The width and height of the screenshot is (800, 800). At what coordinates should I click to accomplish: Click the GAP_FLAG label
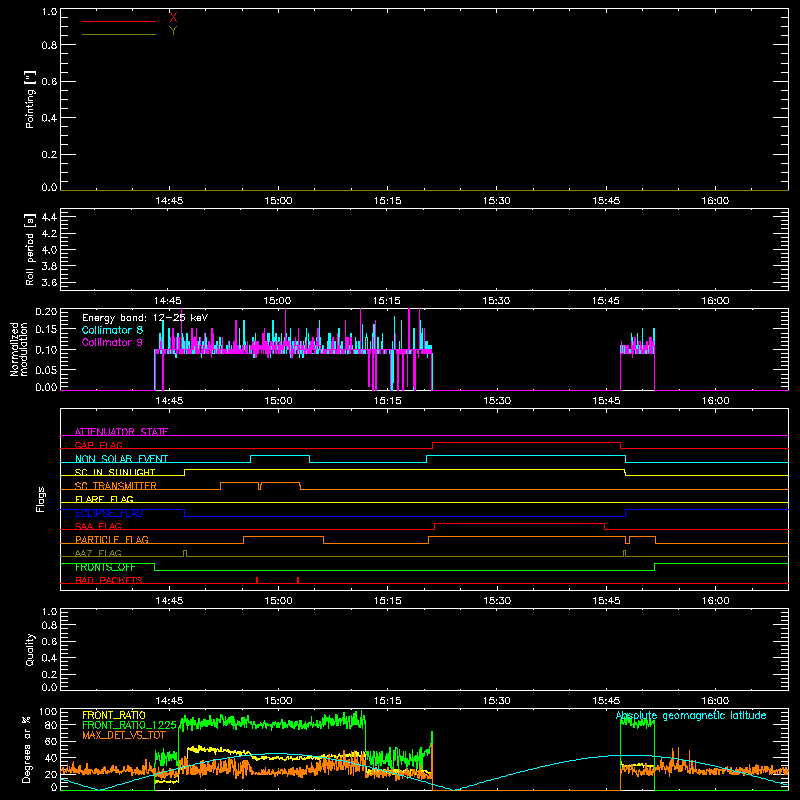click(x=98, y=445)
